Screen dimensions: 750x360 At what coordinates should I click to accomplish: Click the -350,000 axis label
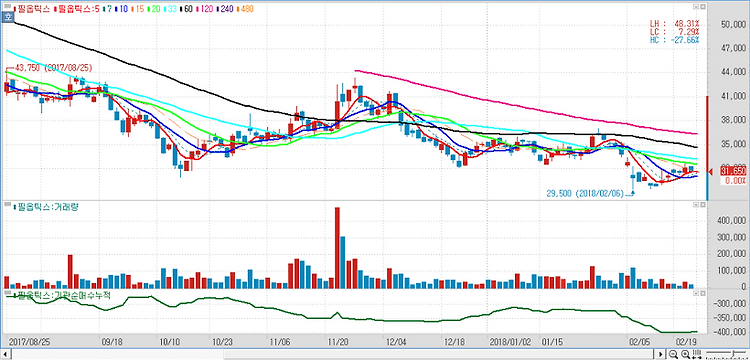pyautogui.click(x=730, y=318)
